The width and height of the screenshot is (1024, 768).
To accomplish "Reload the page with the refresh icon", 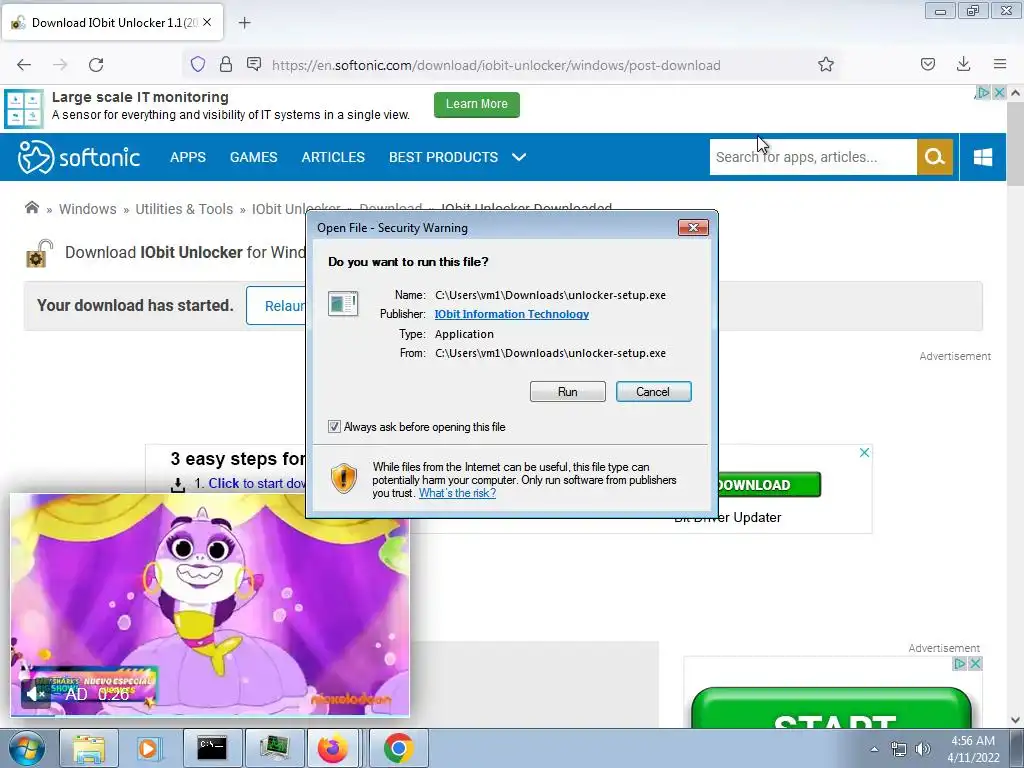I will point(96,65).
